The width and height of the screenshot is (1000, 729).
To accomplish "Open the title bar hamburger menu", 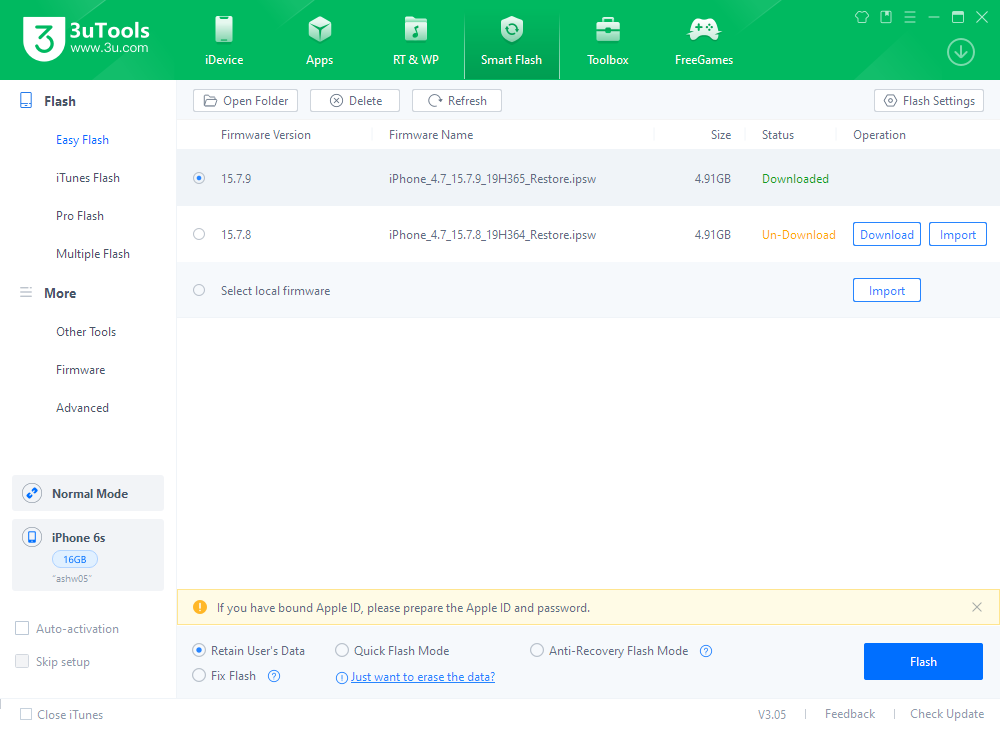I will (910, 17).
